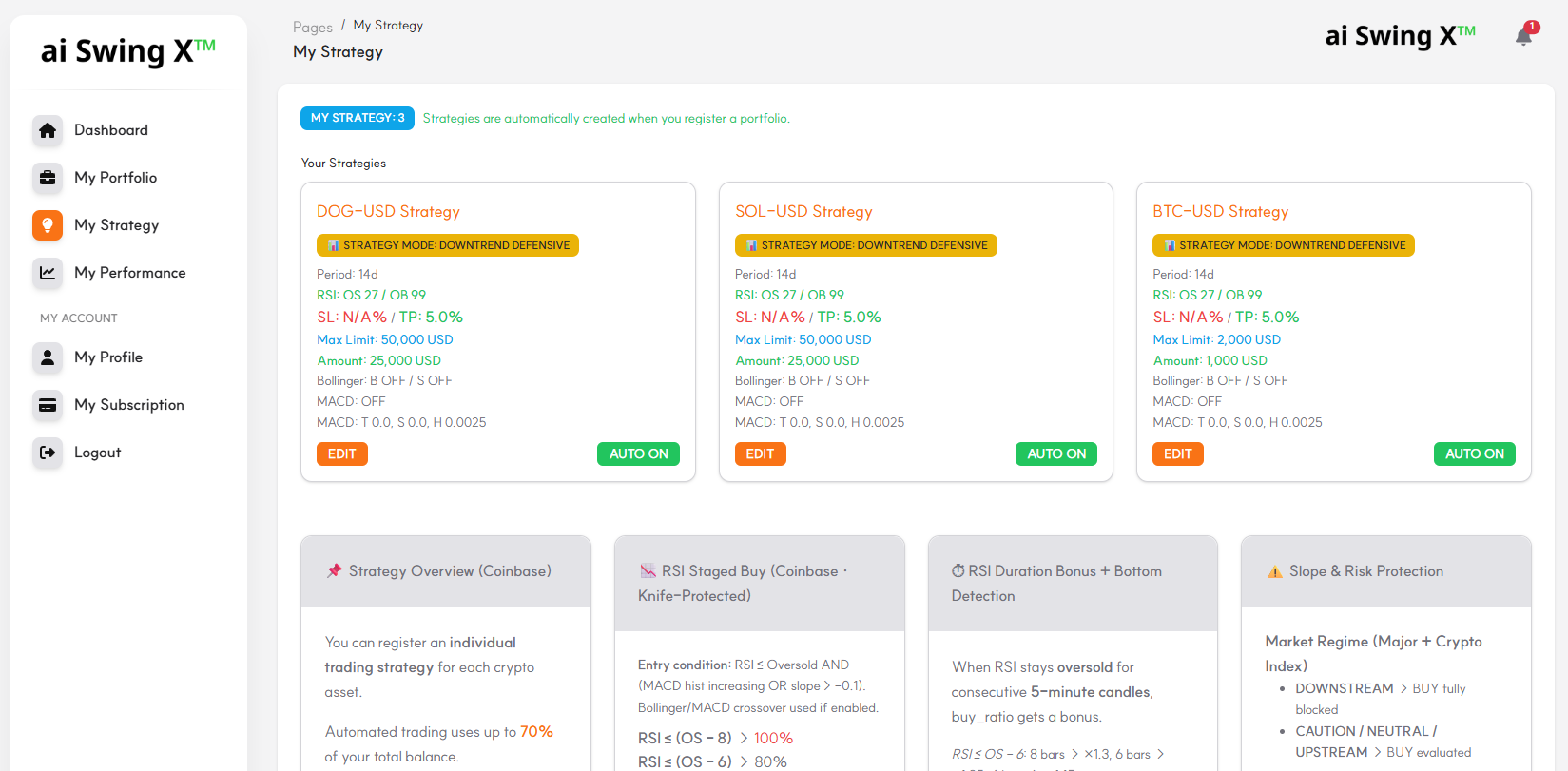The width and height of the screenshot is (1568, 771).
Task: Click the My Portfolio briefcase icon
Action: (48, 178)
